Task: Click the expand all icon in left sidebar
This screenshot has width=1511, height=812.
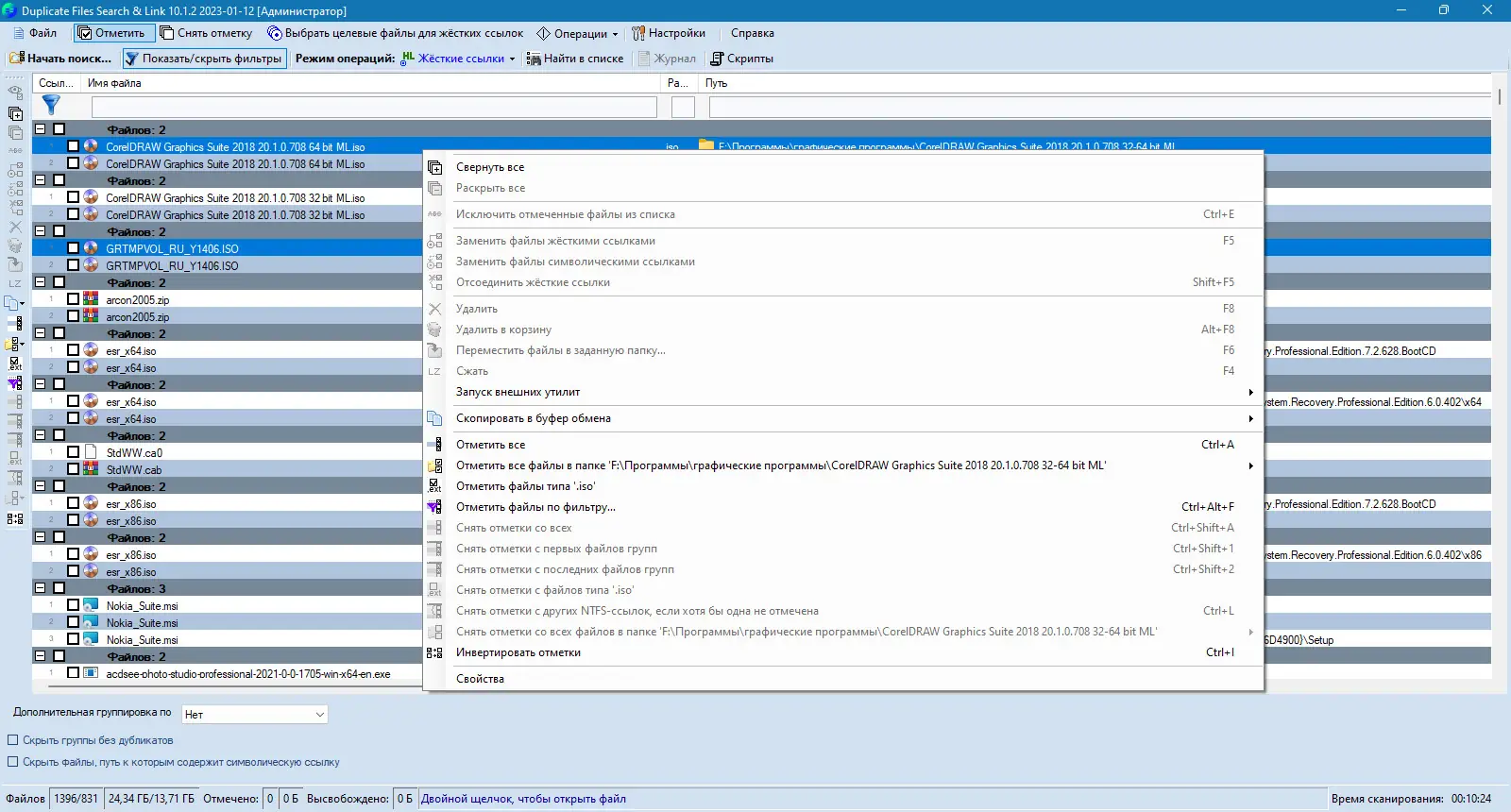Action: pyautogui.click(x=15, y=133)
